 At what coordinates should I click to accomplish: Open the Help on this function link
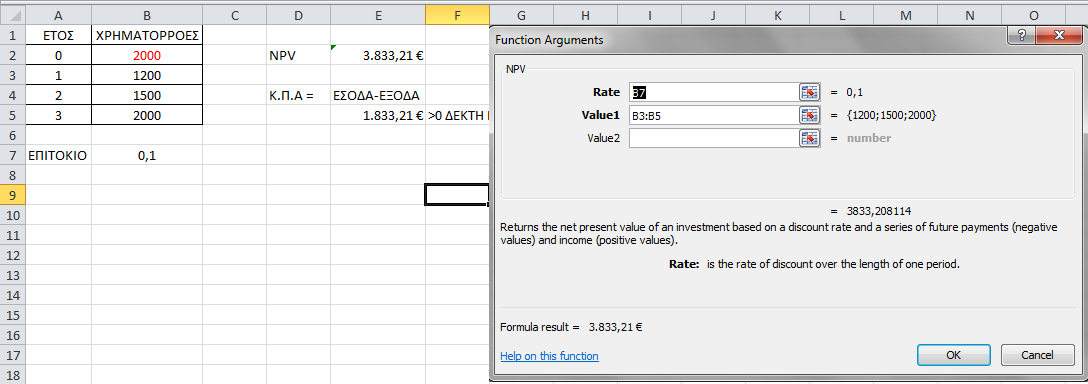click(x=549, y=356)
